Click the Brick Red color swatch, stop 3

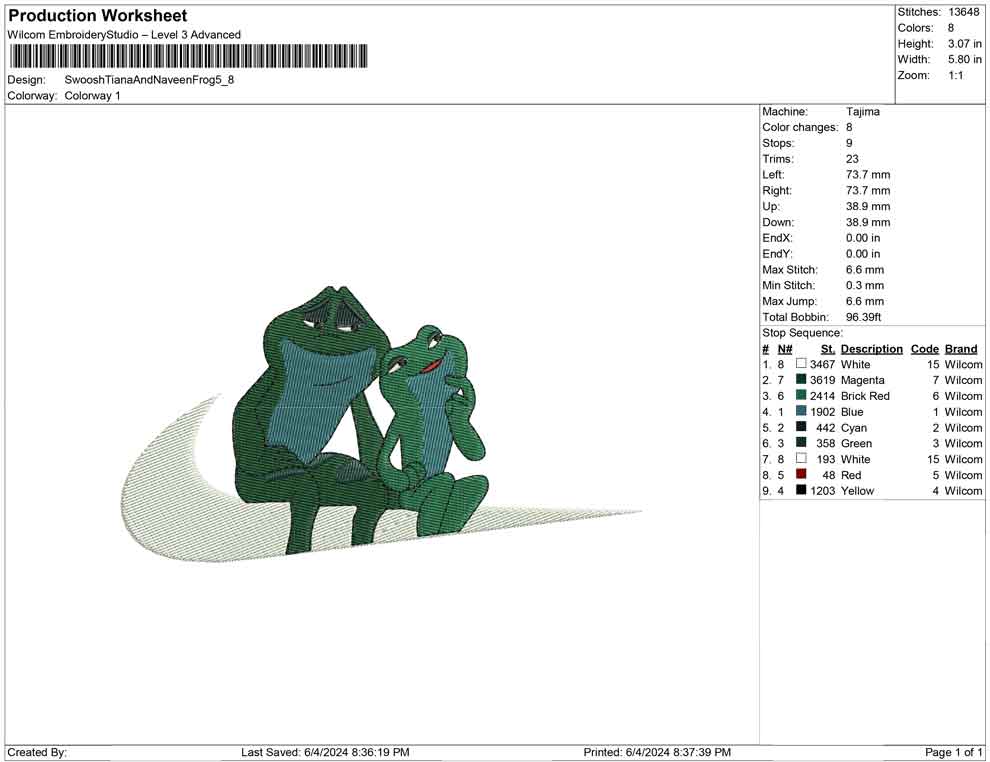click(801, 395)
